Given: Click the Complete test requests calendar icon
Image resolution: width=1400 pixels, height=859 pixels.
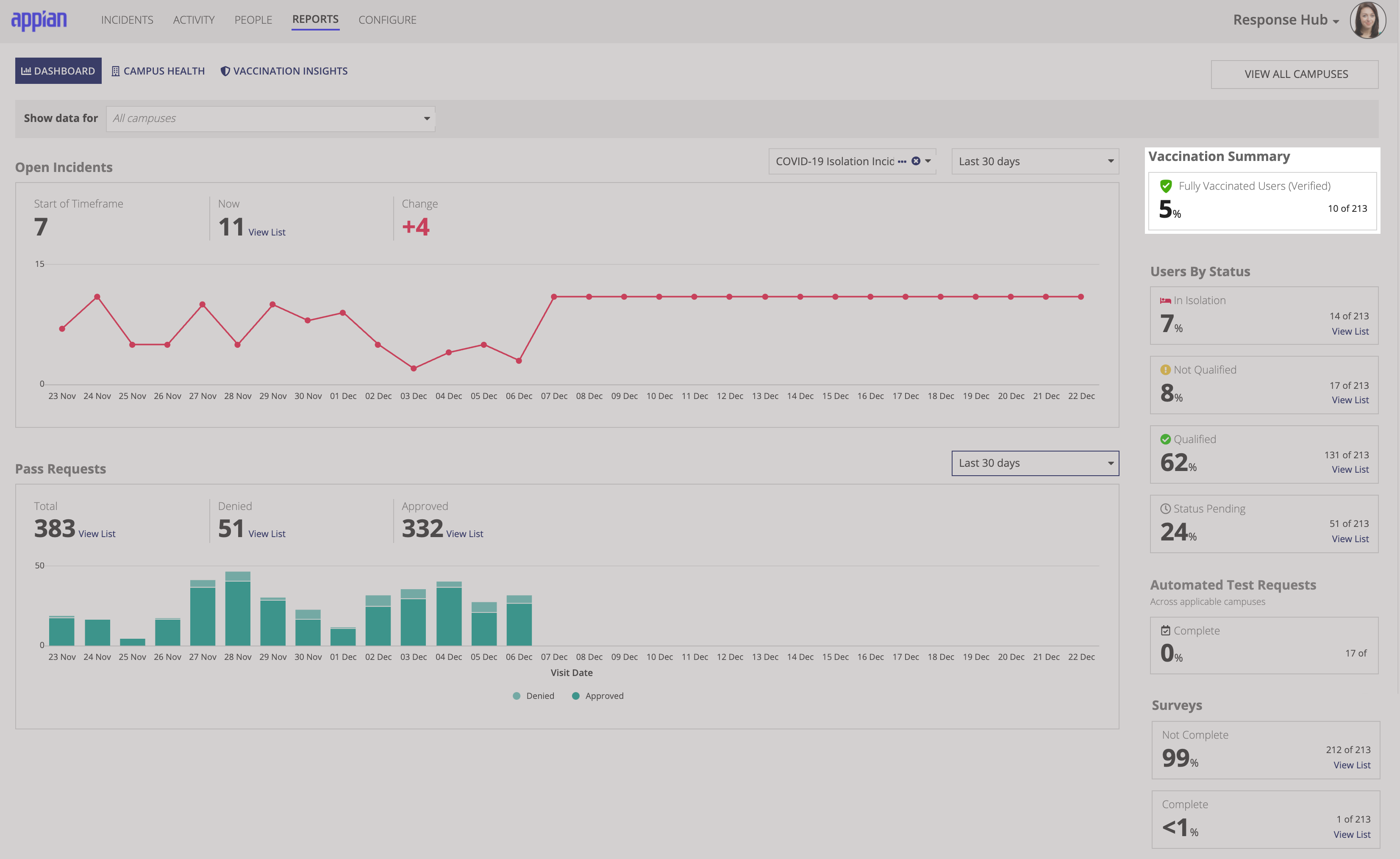Looking at the screenshot, I should 1165,631.
